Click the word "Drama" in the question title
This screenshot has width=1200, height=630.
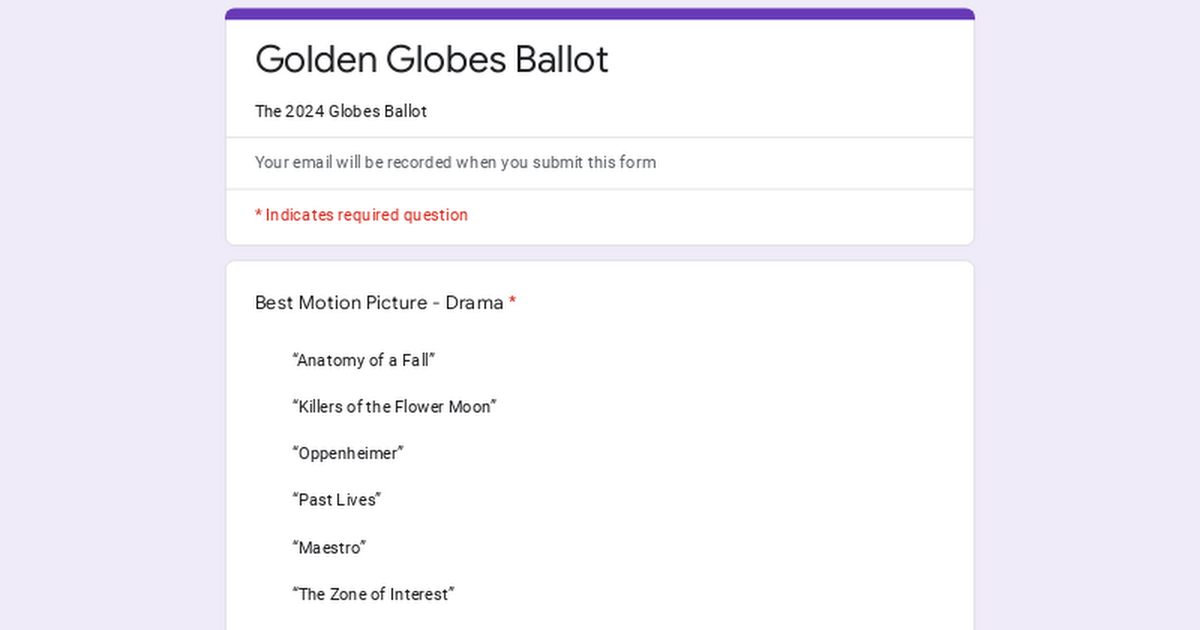pos(474,302)
